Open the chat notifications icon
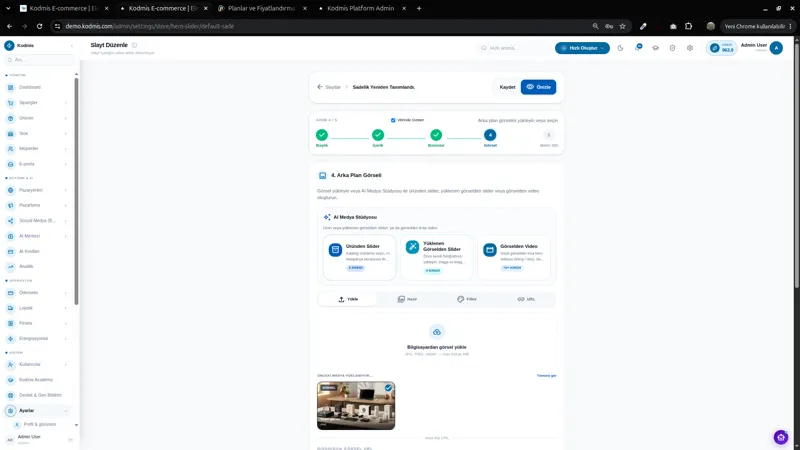800x450 pixels. [x=638, y=48]
